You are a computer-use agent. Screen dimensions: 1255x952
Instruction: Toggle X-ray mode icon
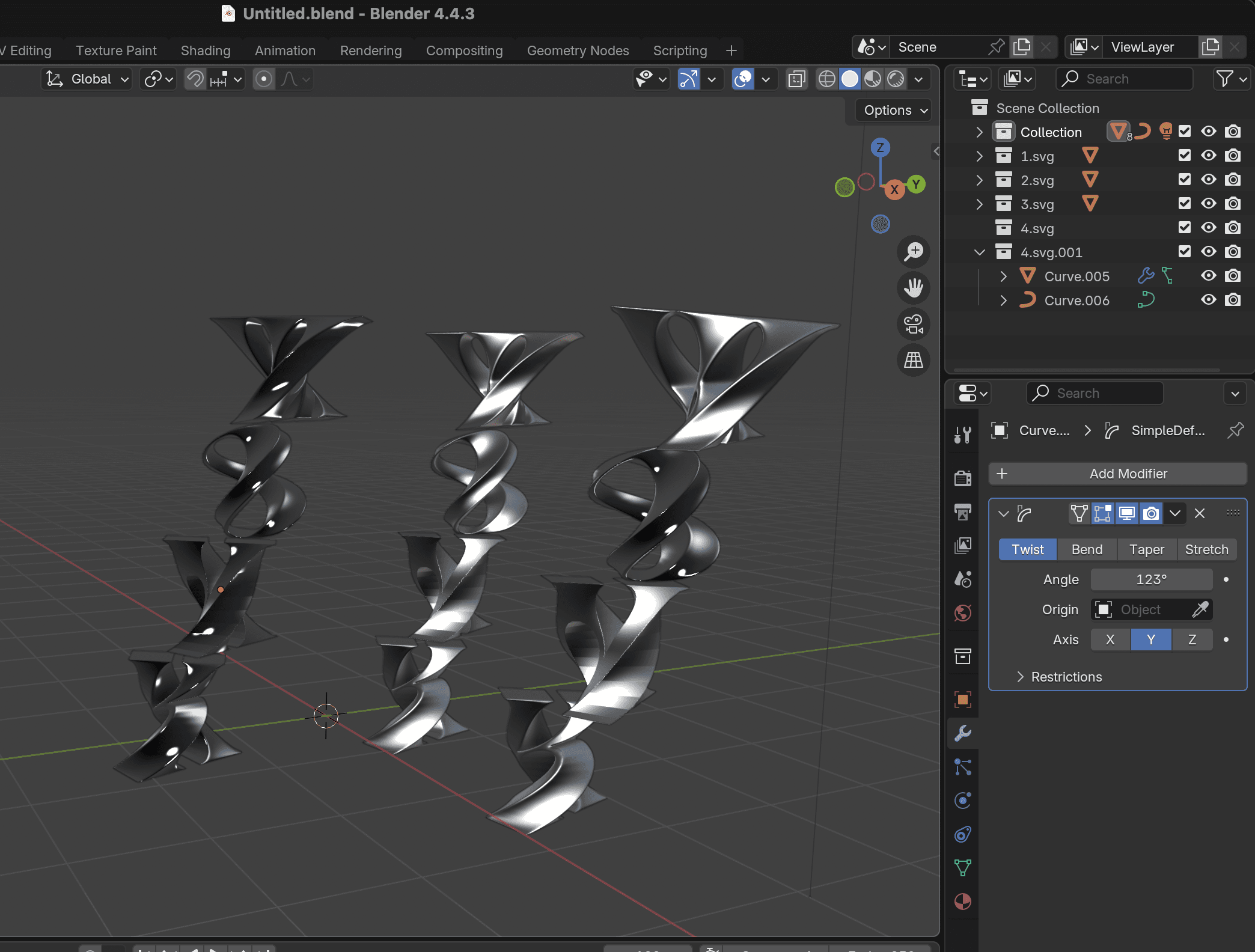(x=796, y=79)
